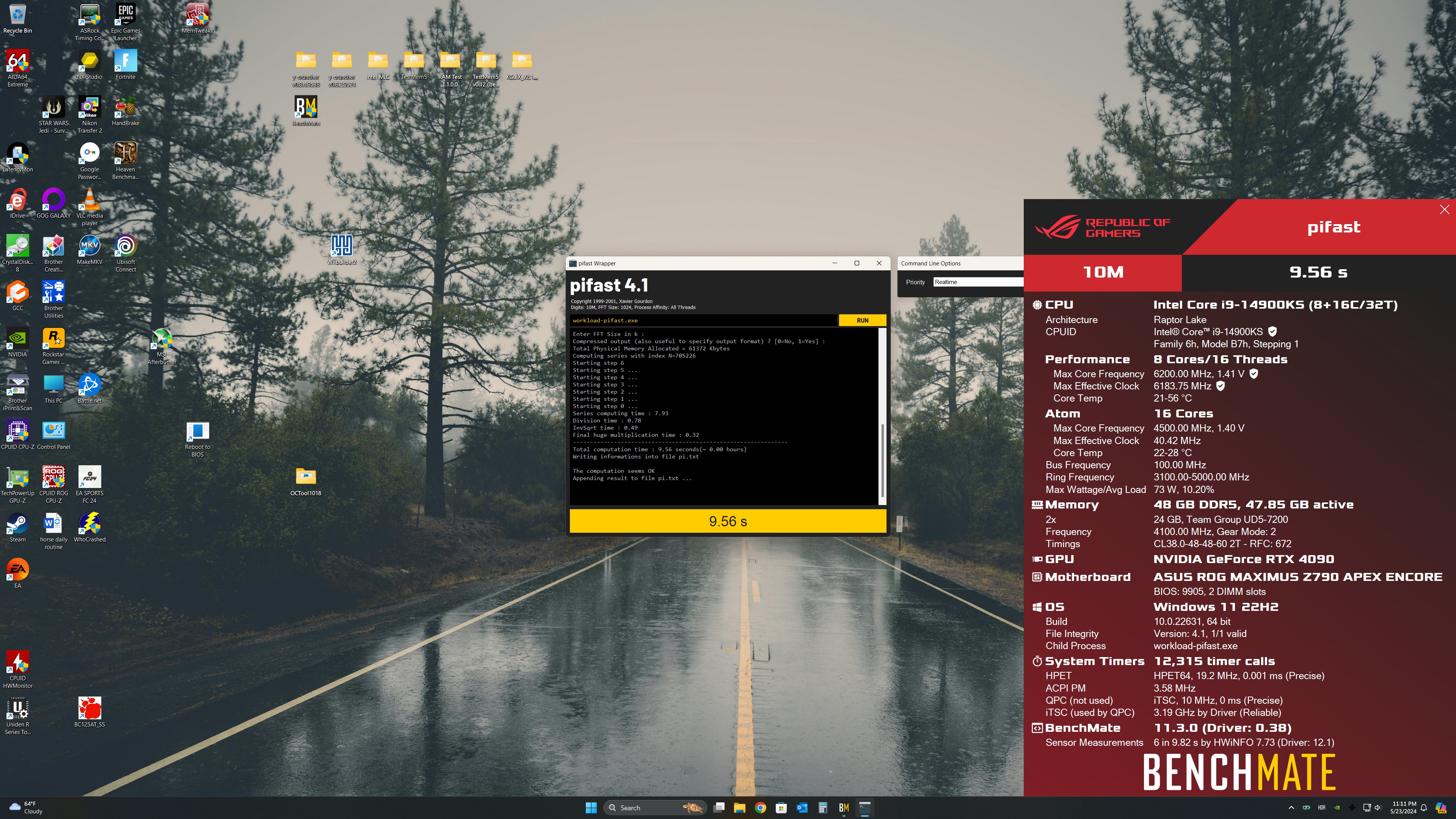Open BenchMate from the taskbar
Viewport: 1456px width, 819px height.
(x=843, y=808)
